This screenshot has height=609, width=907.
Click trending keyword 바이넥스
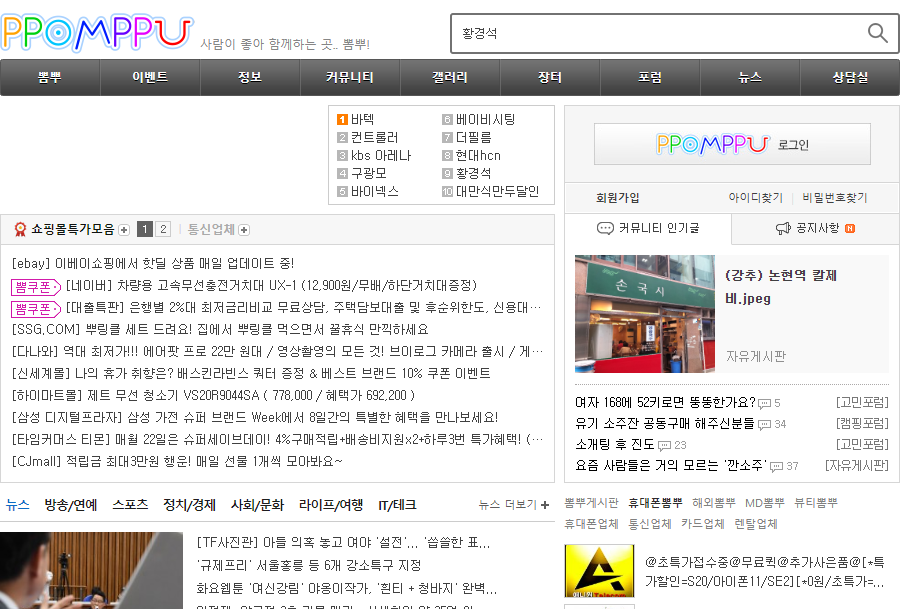click(374, 191)
